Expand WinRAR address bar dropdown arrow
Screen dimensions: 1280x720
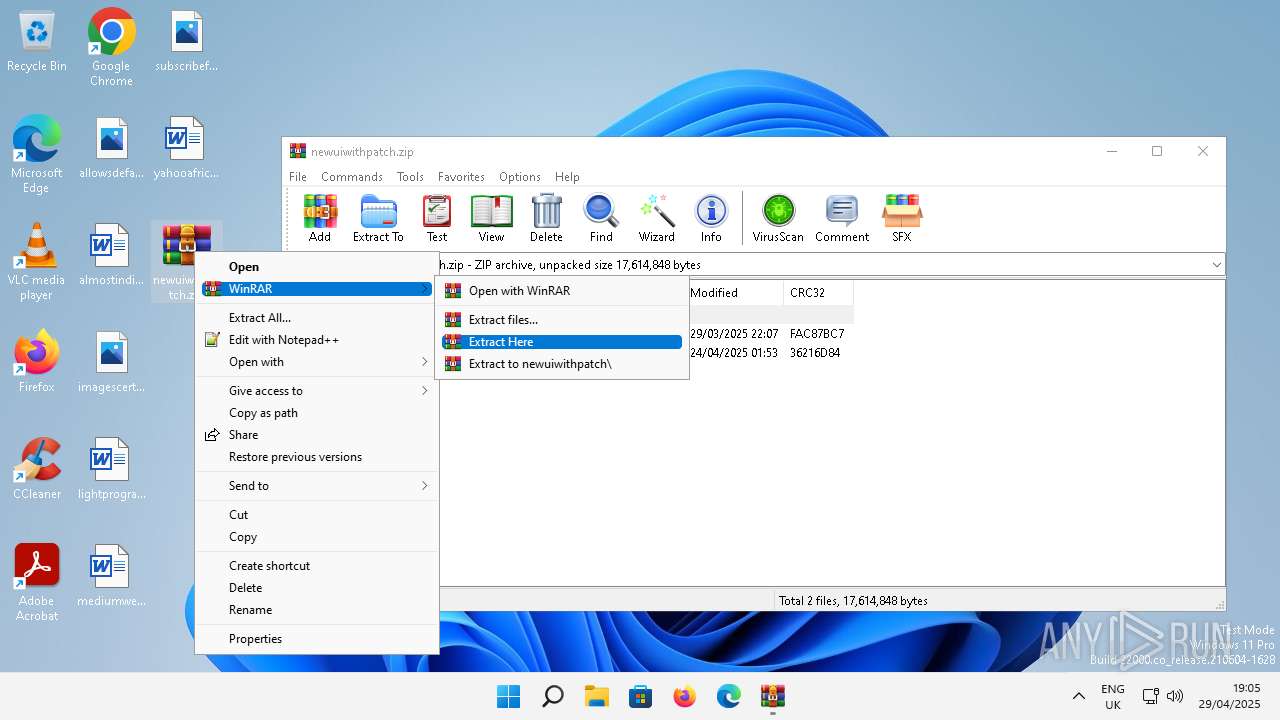1216,265
